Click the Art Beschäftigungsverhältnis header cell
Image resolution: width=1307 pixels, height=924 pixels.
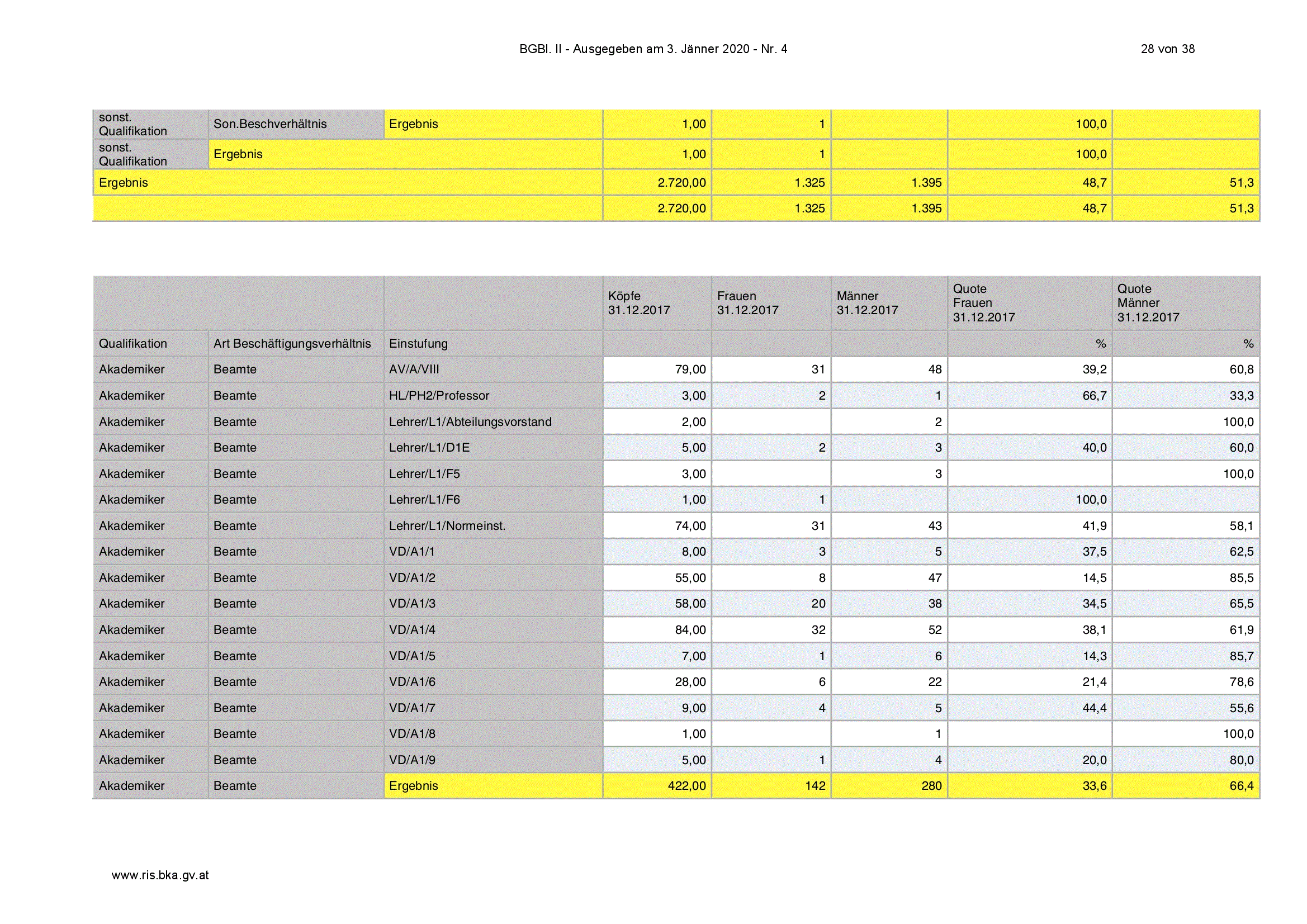296,344
